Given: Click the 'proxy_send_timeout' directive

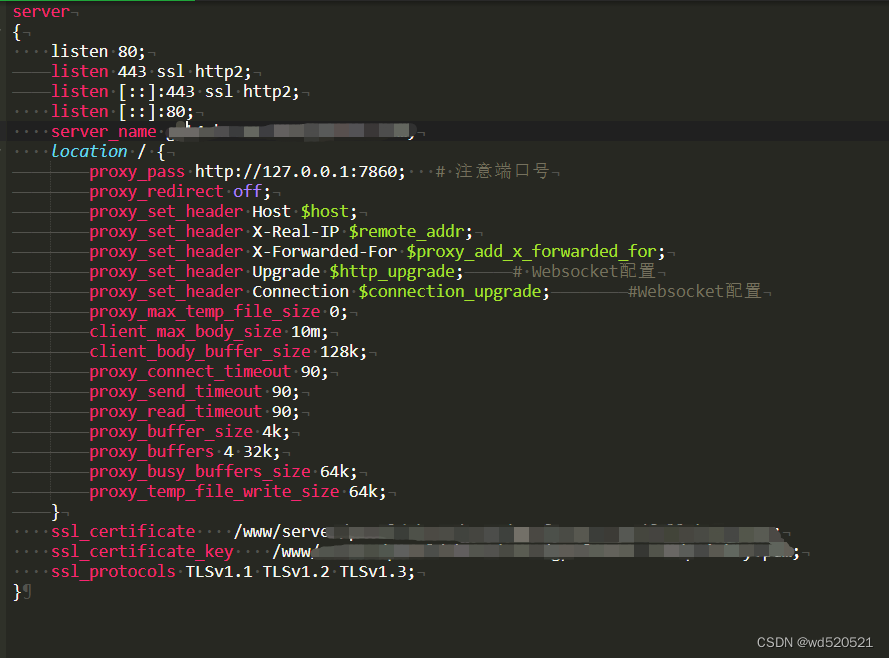Looking at the screenshot, I should point(175,392).
